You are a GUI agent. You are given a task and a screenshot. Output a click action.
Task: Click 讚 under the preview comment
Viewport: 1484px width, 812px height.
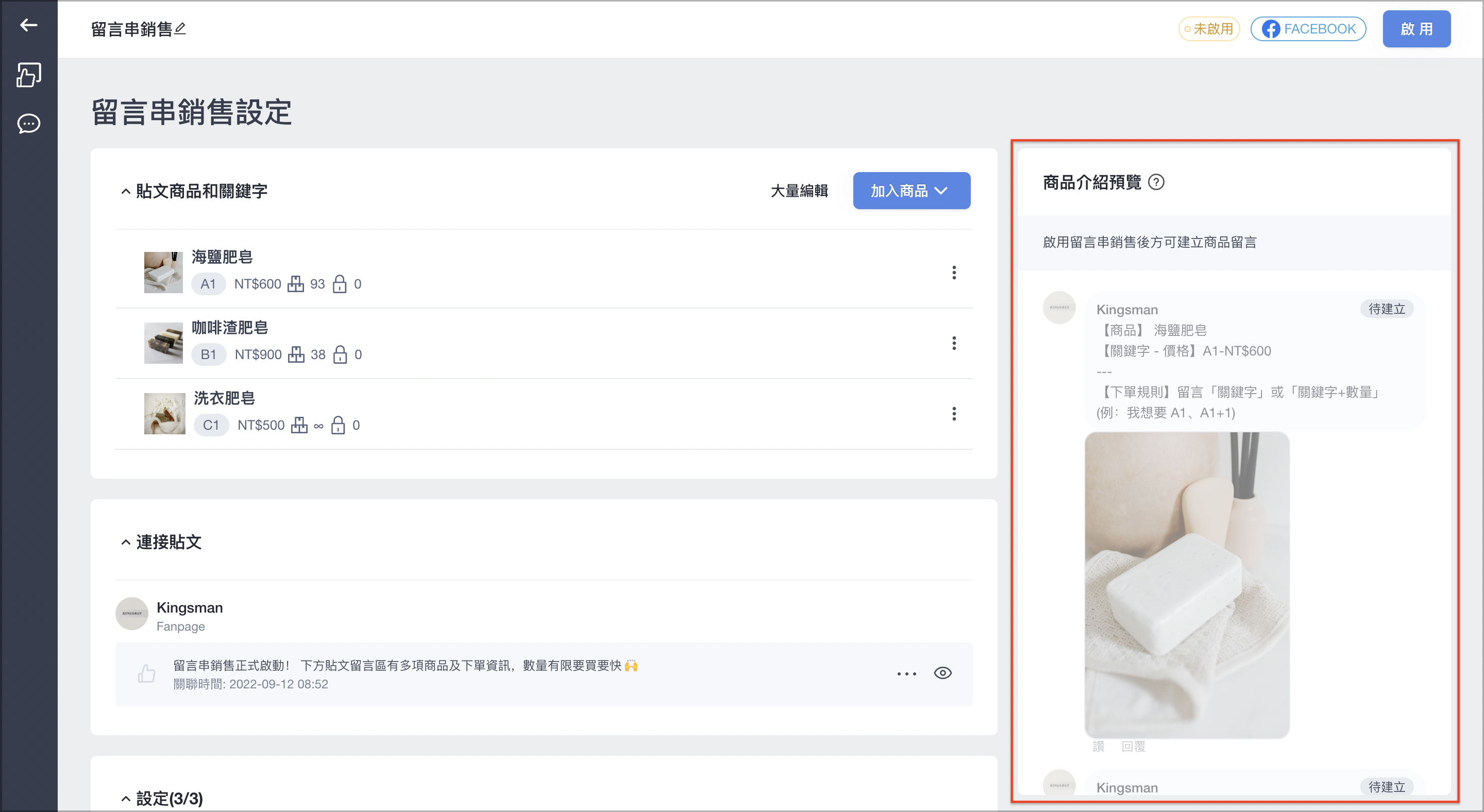[x=1098, y=747]
